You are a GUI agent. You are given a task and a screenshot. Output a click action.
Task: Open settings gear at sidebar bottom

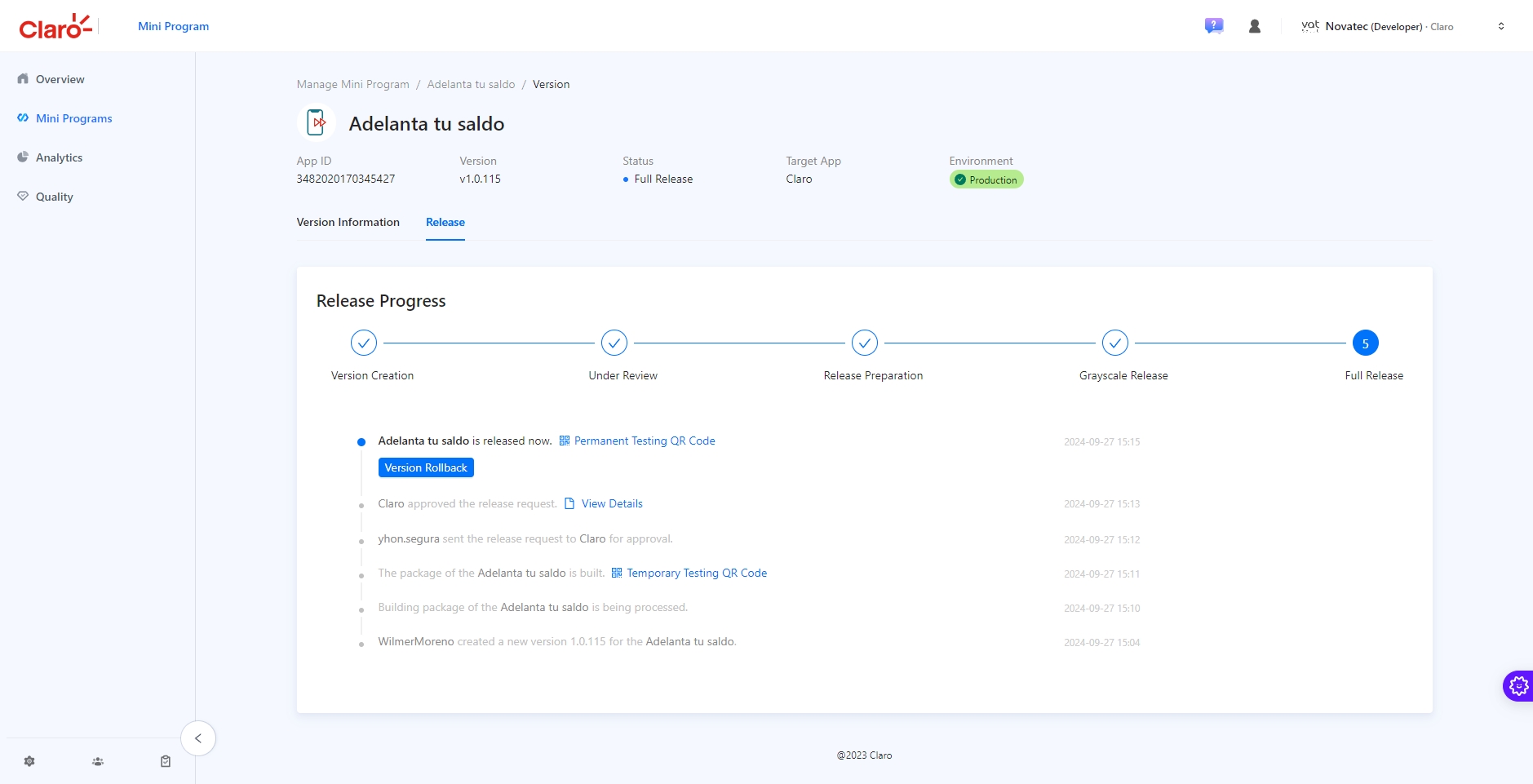click(29, 761)
